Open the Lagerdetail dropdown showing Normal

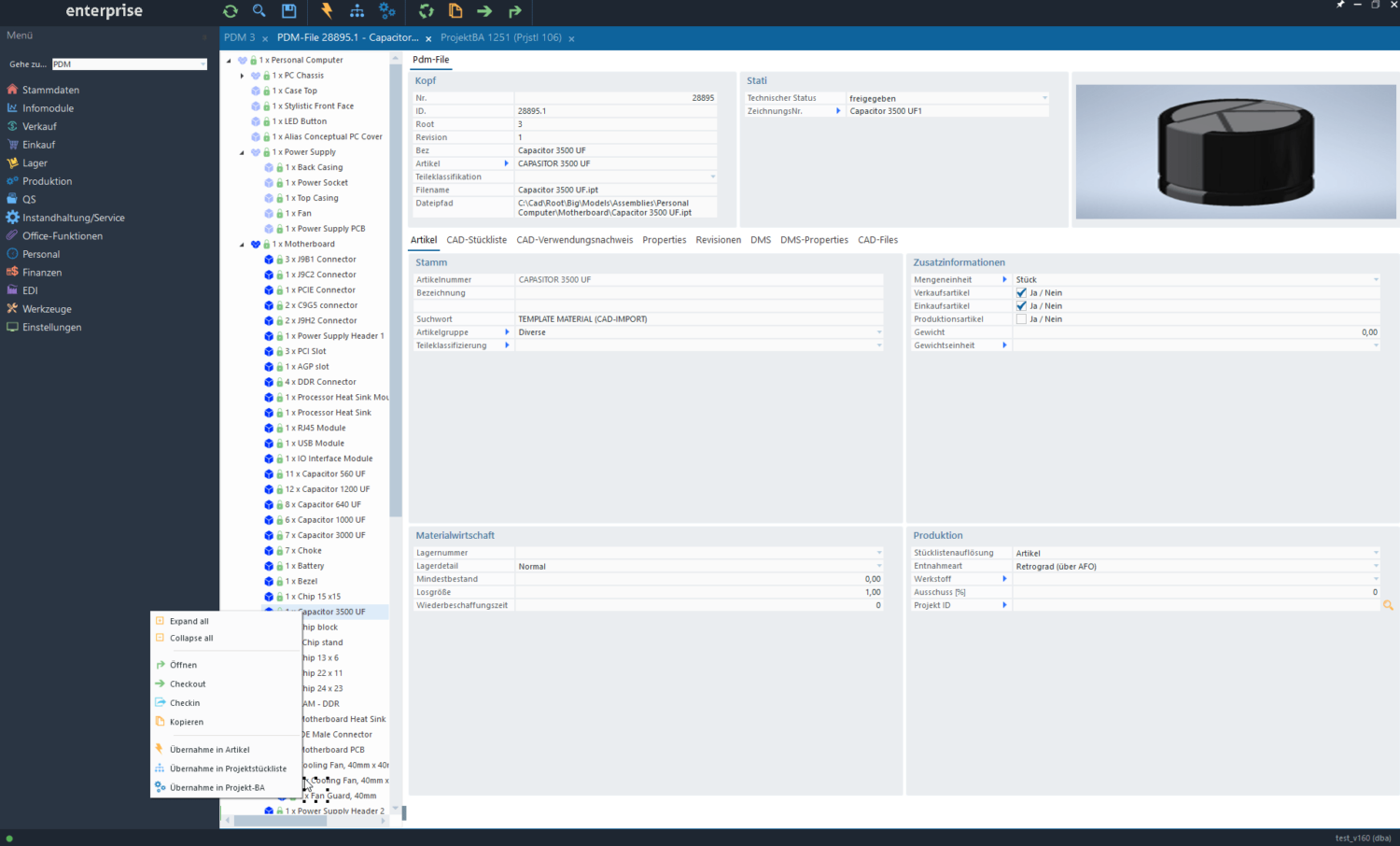tap(877, 566)
